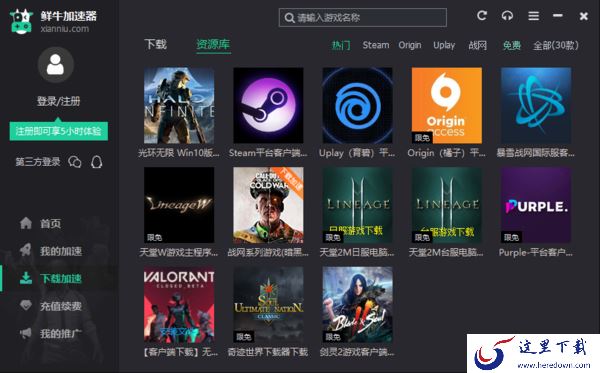Open the Lineage 2M 日服 thumbnail
This screenshot has height=373, width=600.
[357, 205]
